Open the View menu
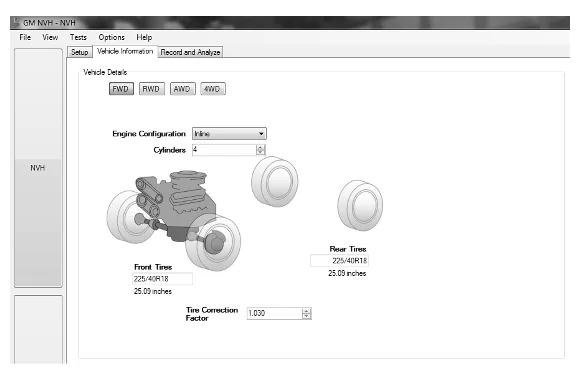Viewport: 580px width, 381px height. (x=50, y=37)
